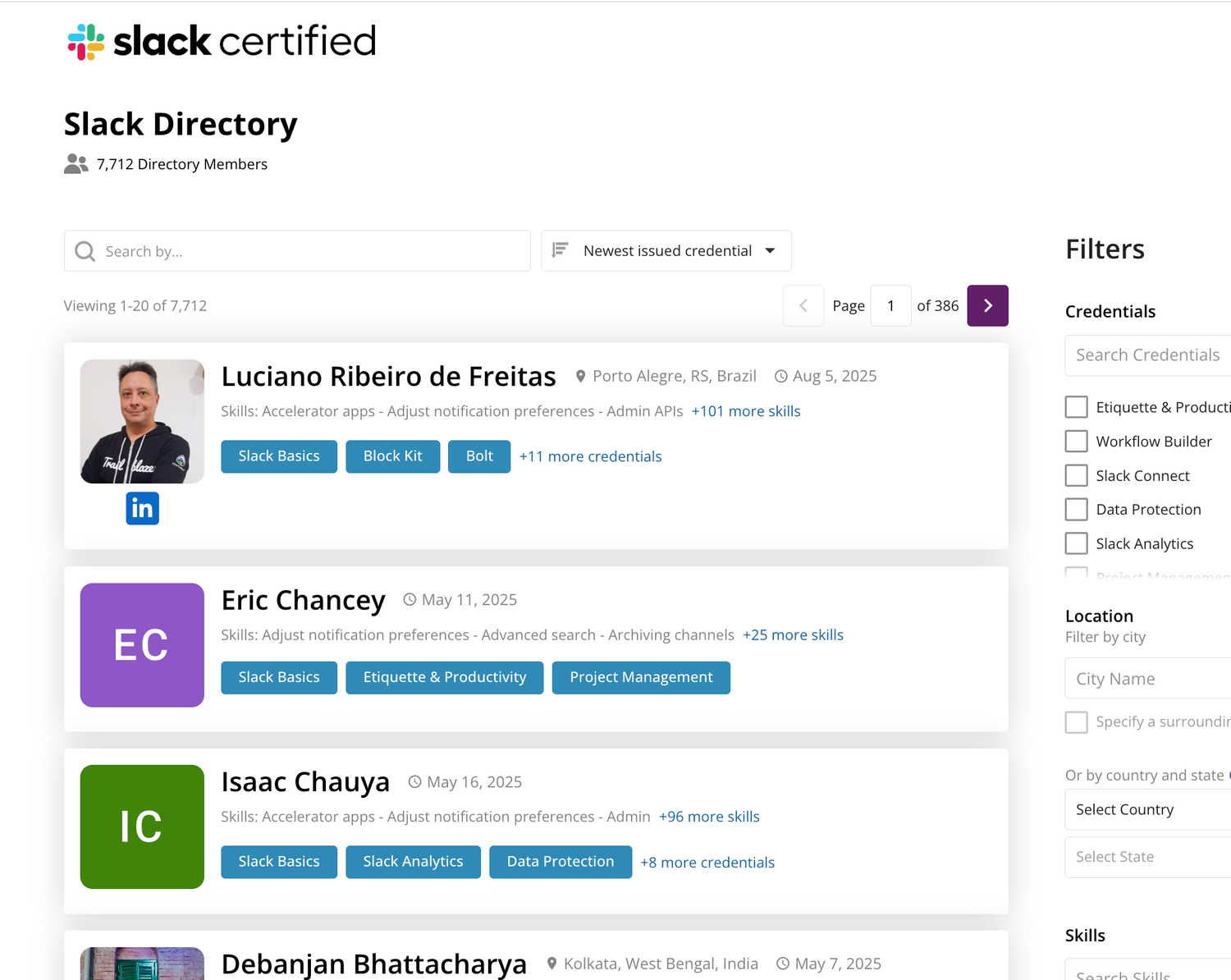Click Isaac's Slack Analytics credential
The image size is (1231, 980).
(413, 862)
